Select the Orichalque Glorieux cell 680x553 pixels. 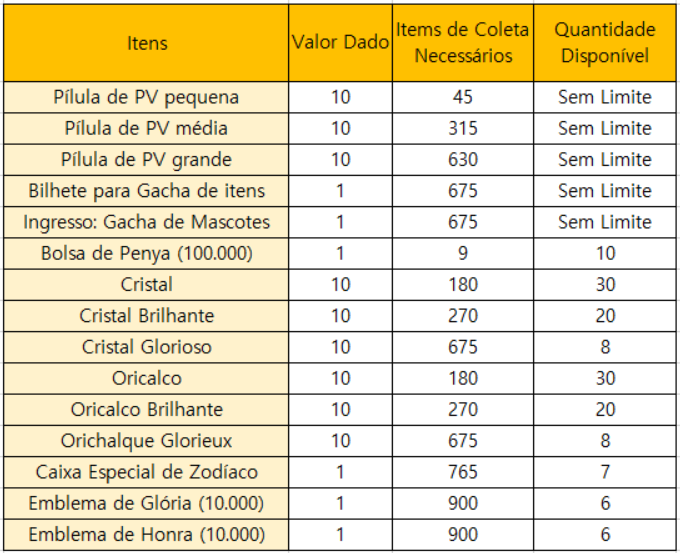(147, 441)
